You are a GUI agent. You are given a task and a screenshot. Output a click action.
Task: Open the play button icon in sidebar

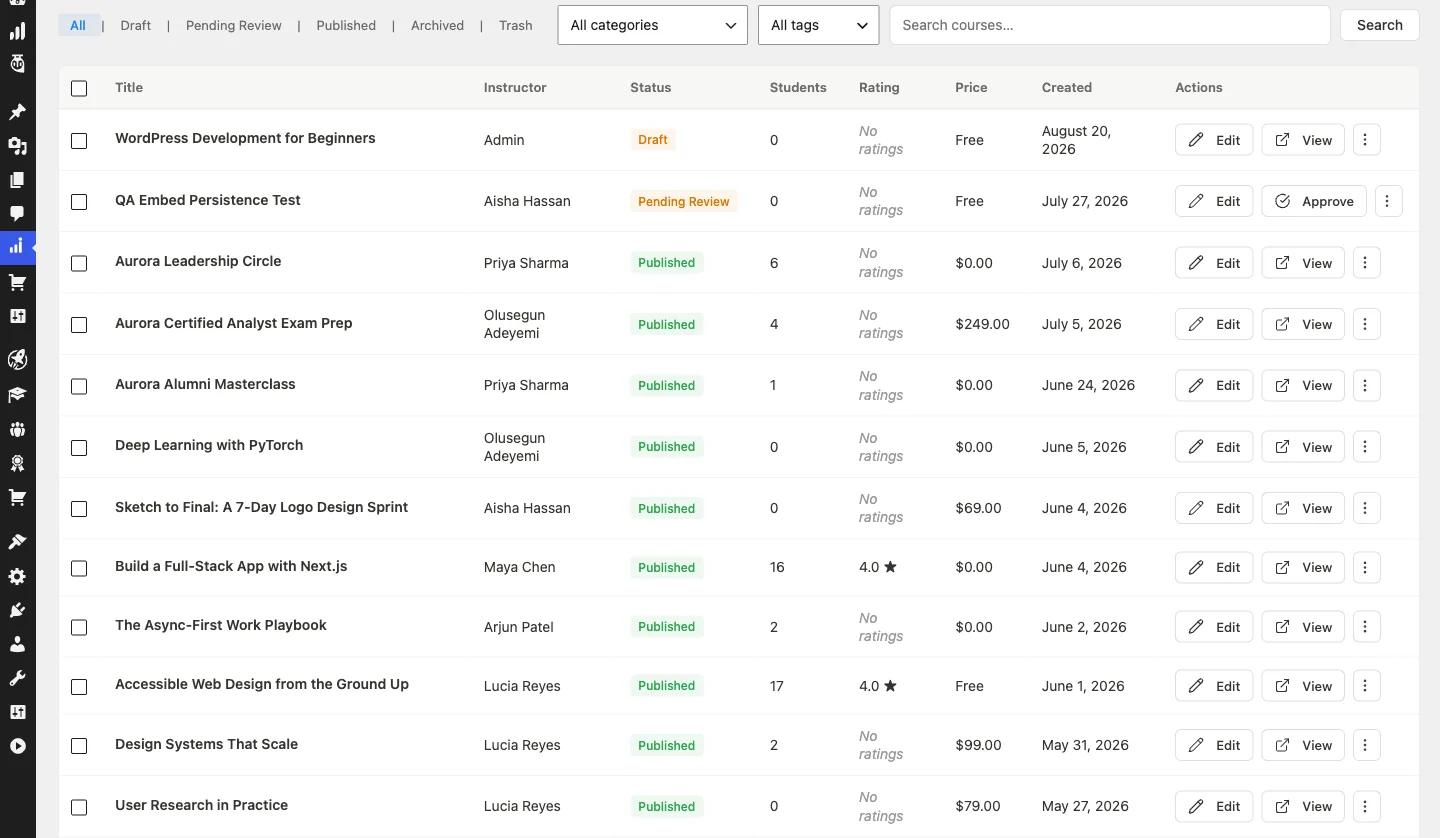point(17,746)
